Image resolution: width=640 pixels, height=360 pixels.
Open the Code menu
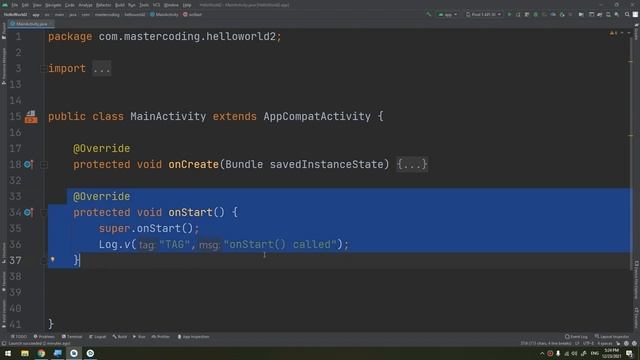click(x=70, y=5)
